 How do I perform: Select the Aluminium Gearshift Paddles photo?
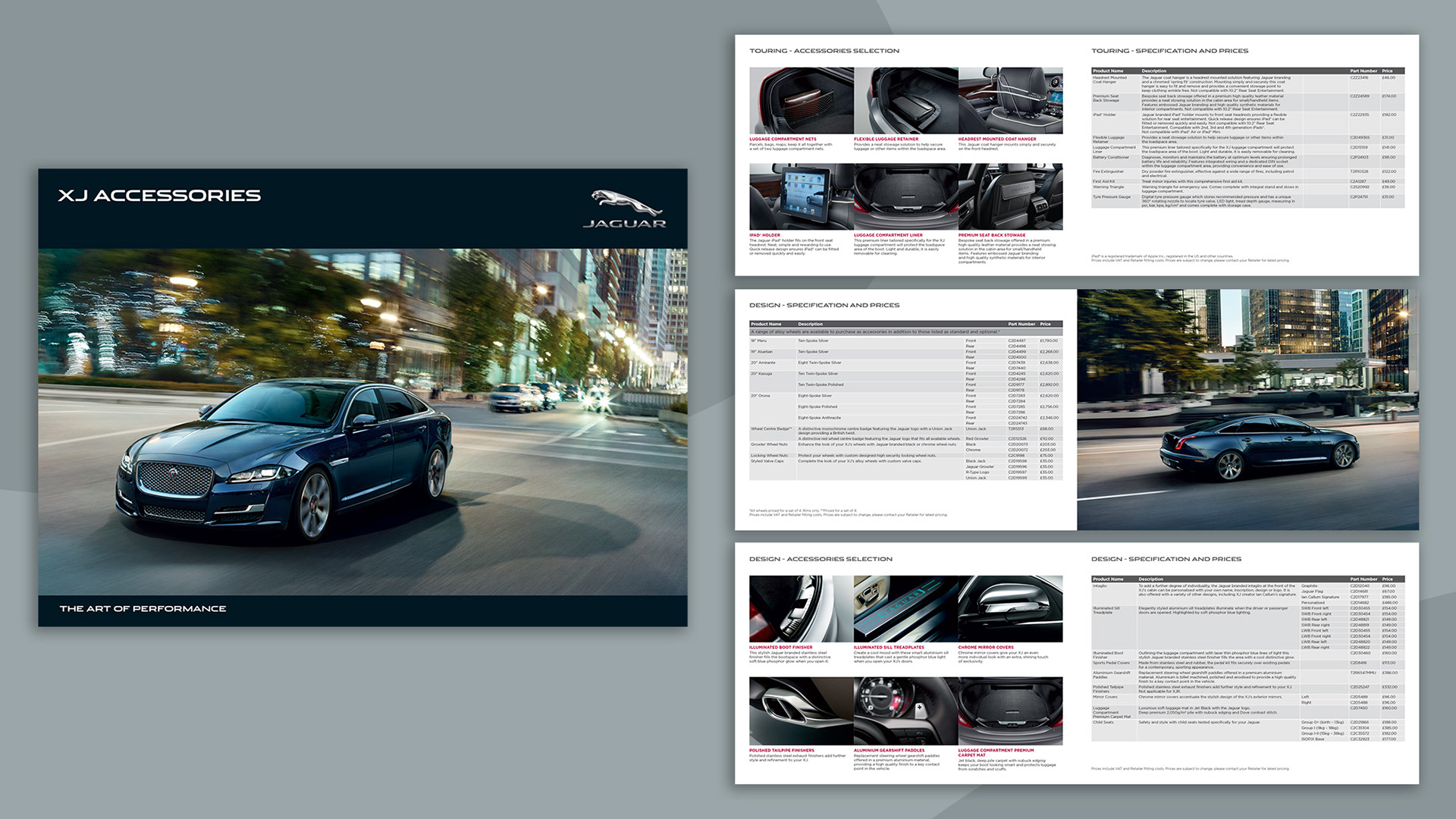point(905,711)
